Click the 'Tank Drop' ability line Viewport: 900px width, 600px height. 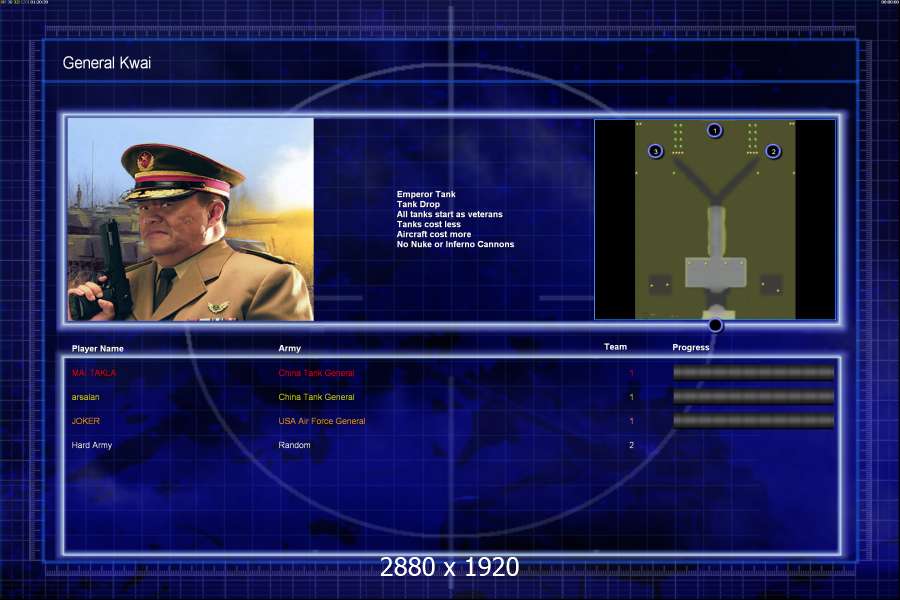coord(418,204)
